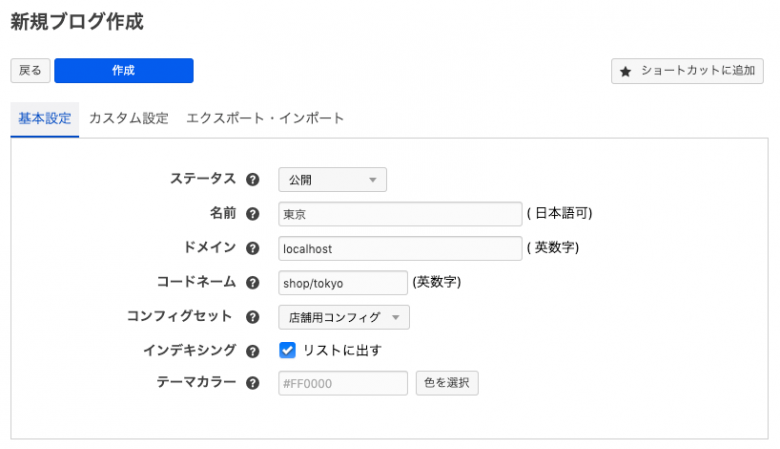The width and height of the screenshot is (780, 449).
Task: Uncheck the リストに出す checkbox
Action: 288,350
